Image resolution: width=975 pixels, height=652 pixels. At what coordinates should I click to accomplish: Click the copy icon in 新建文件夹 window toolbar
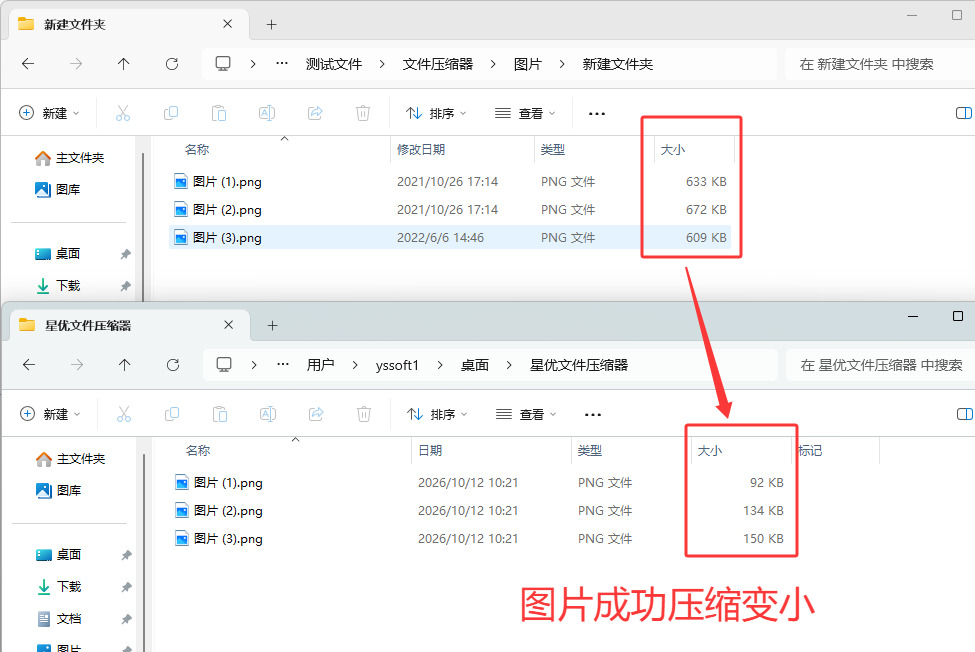[171, 113]
